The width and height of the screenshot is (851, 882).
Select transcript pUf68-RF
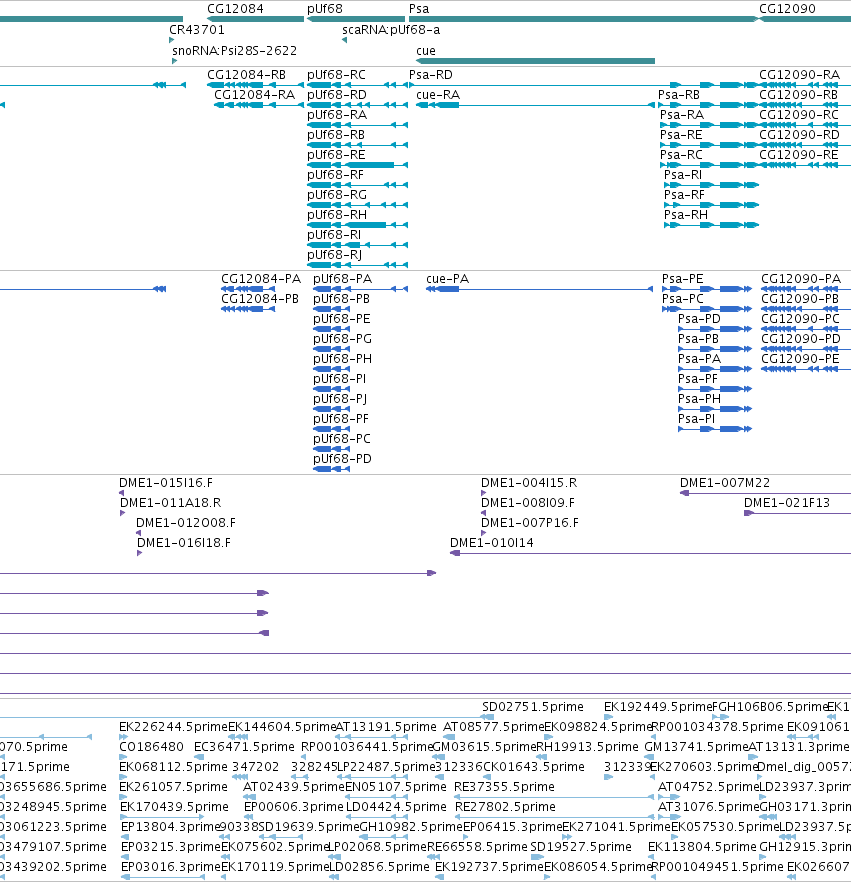[x=335, y=175]
